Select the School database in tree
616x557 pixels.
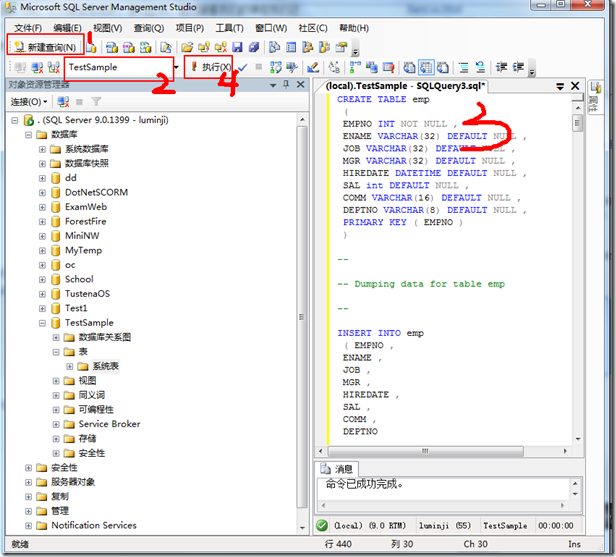[x=79, y=279]
